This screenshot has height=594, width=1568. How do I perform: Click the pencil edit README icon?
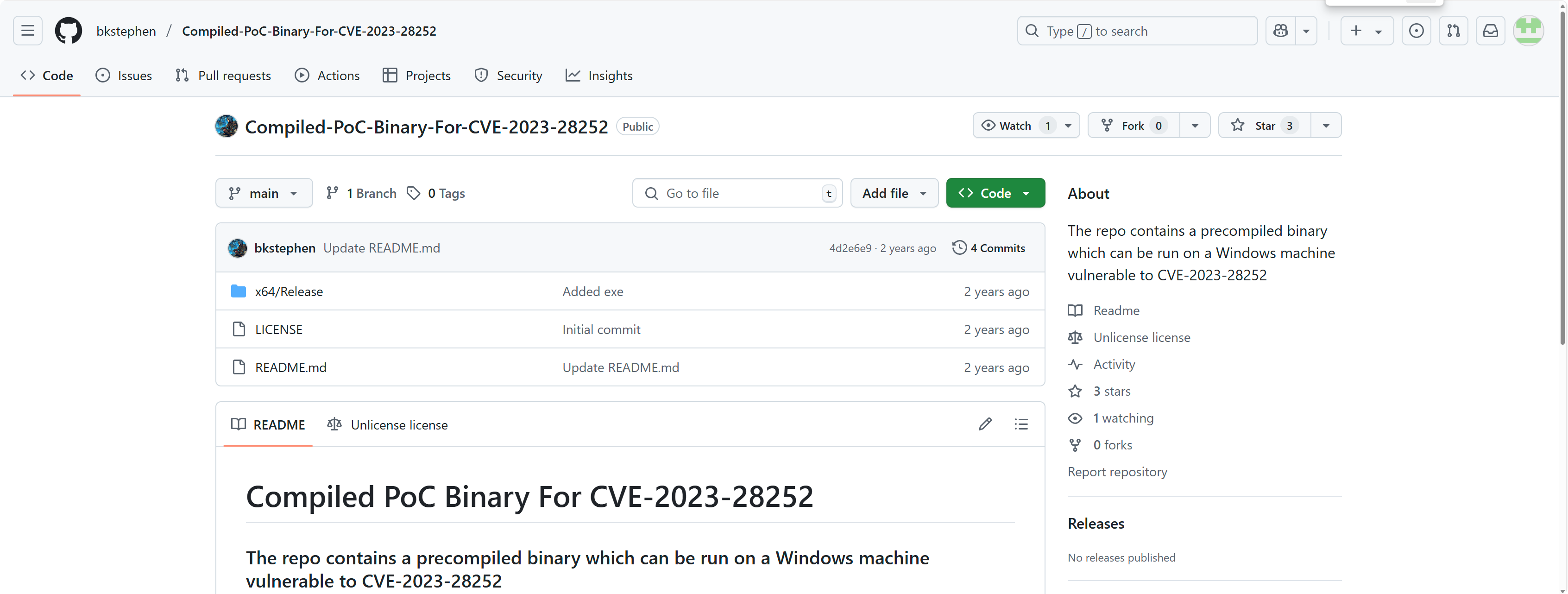click(x=985, y=424)
